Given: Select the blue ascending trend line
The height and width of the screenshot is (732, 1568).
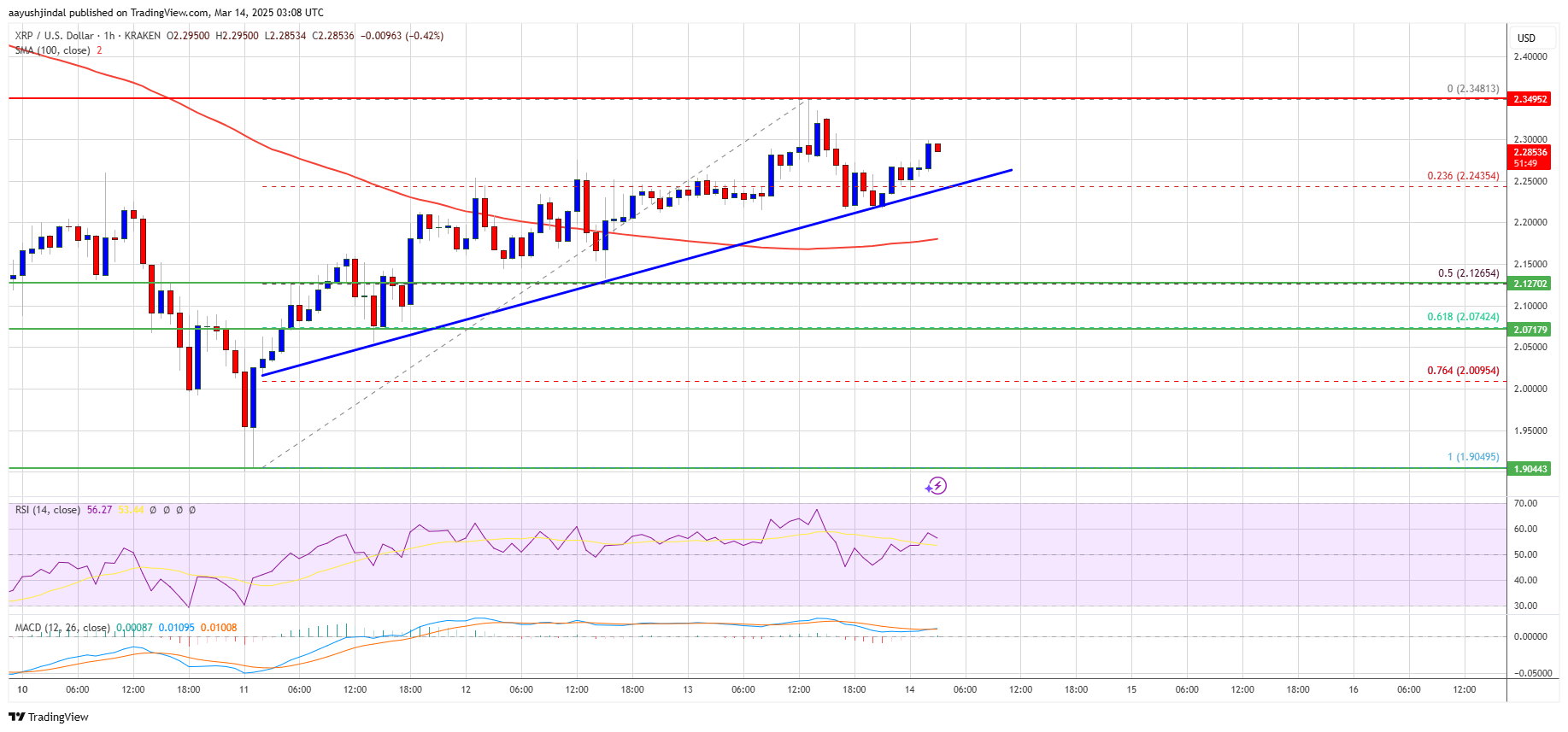Looking at the screenshot, I should click(637, 272).
